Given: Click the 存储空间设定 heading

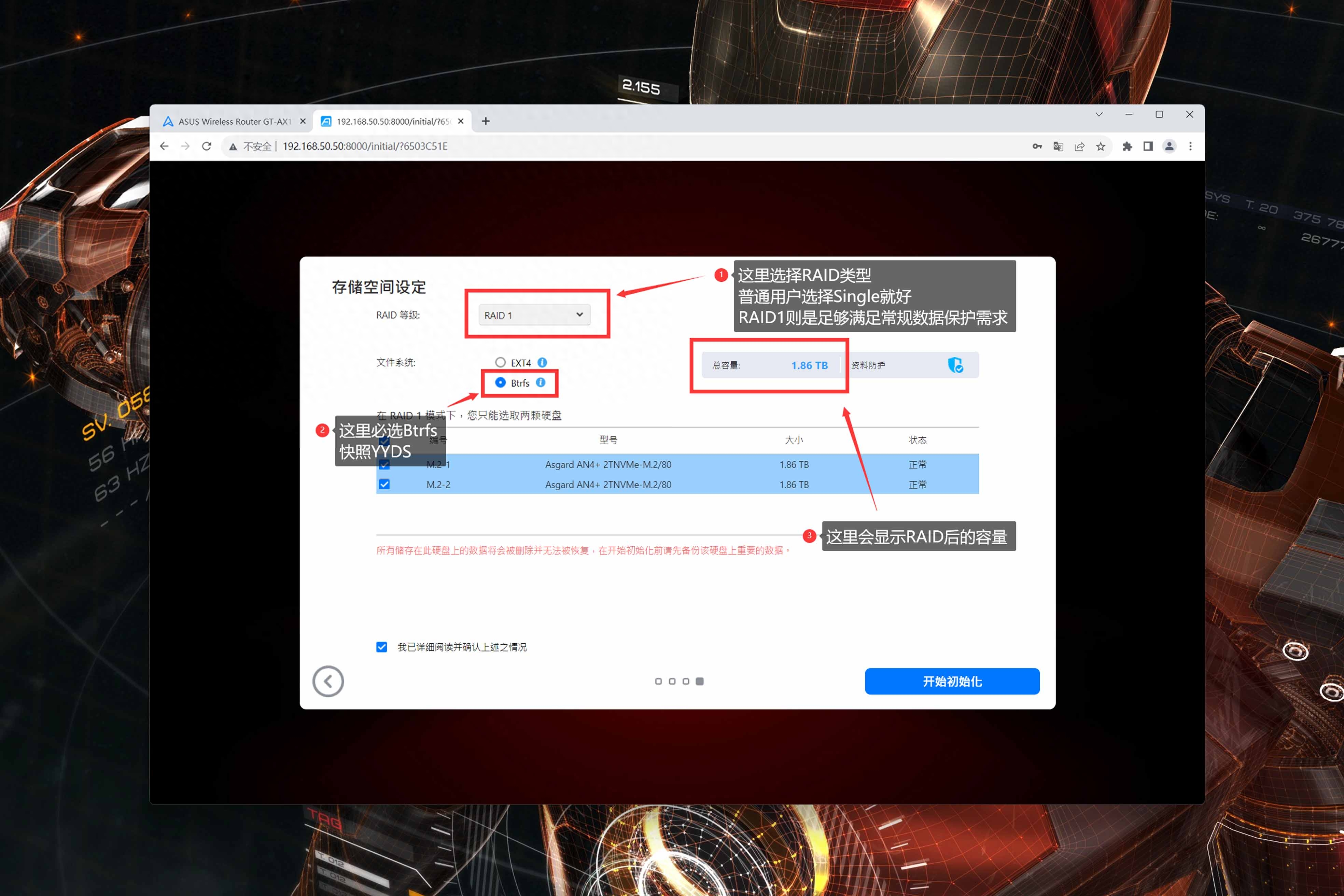Looking at the screenshot, I should 379,287.
